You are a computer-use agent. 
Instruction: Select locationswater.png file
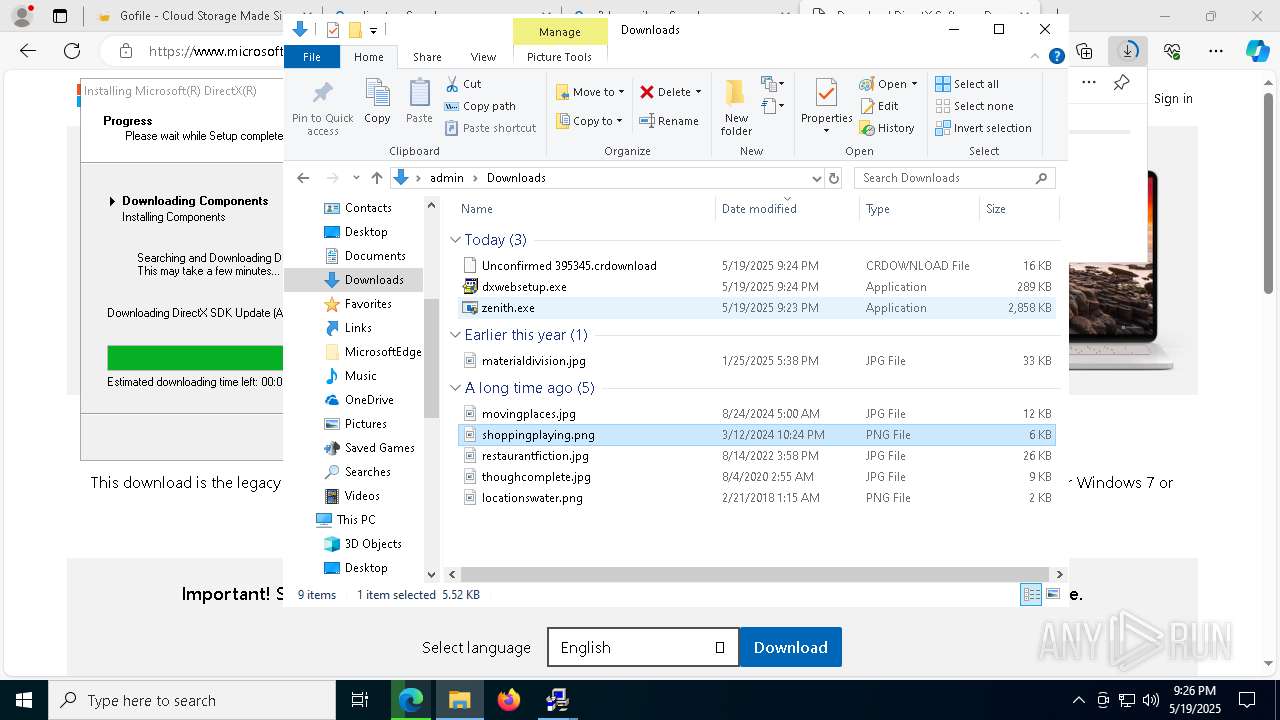(x=756, y=498)
